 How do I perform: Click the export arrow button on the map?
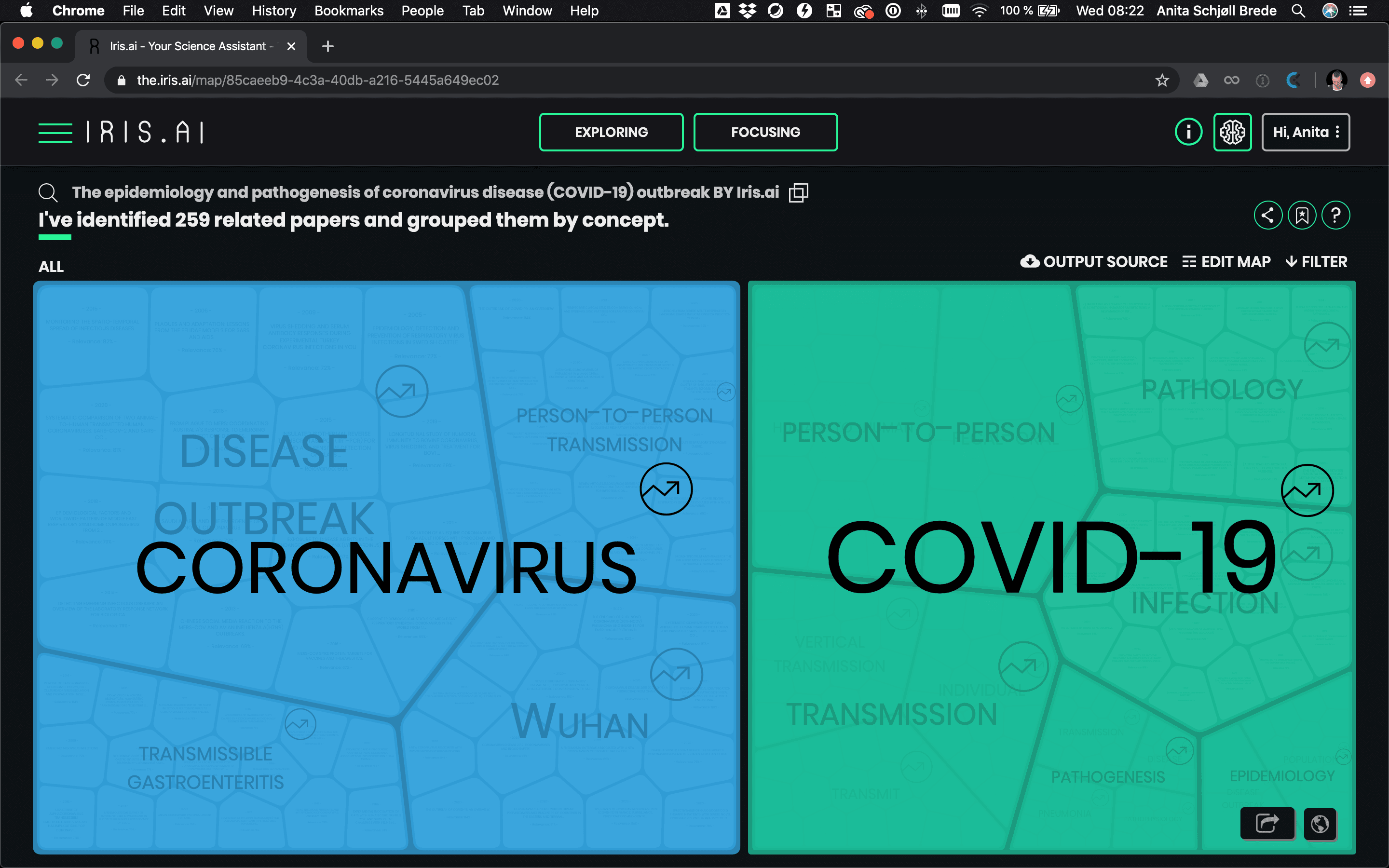[x=1267, y=823]
